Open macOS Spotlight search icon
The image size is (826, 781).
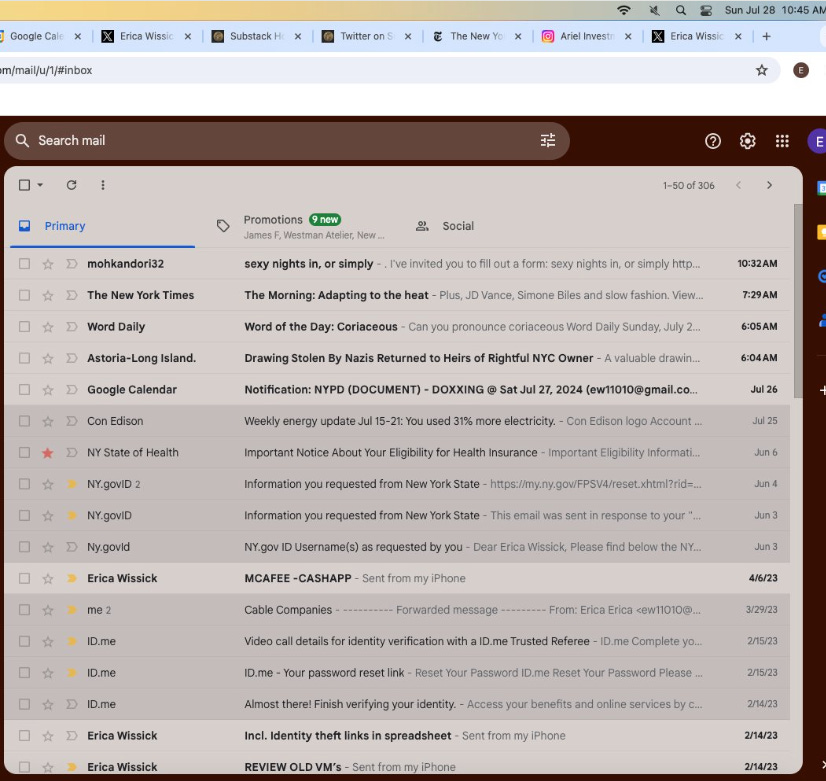[681, 10]
